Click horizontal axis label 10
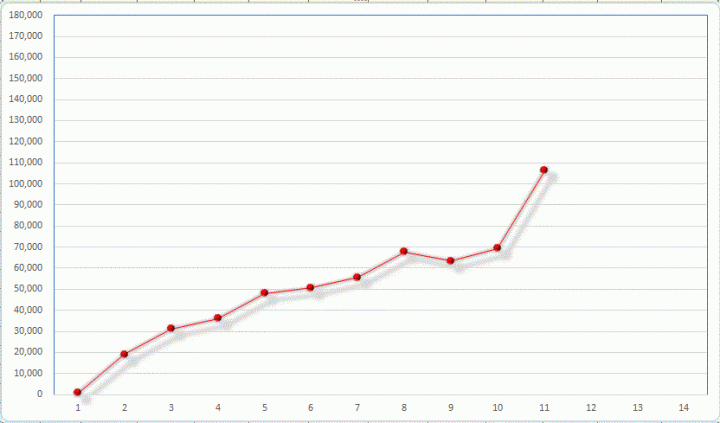The image size is (720, 423). 498,407
